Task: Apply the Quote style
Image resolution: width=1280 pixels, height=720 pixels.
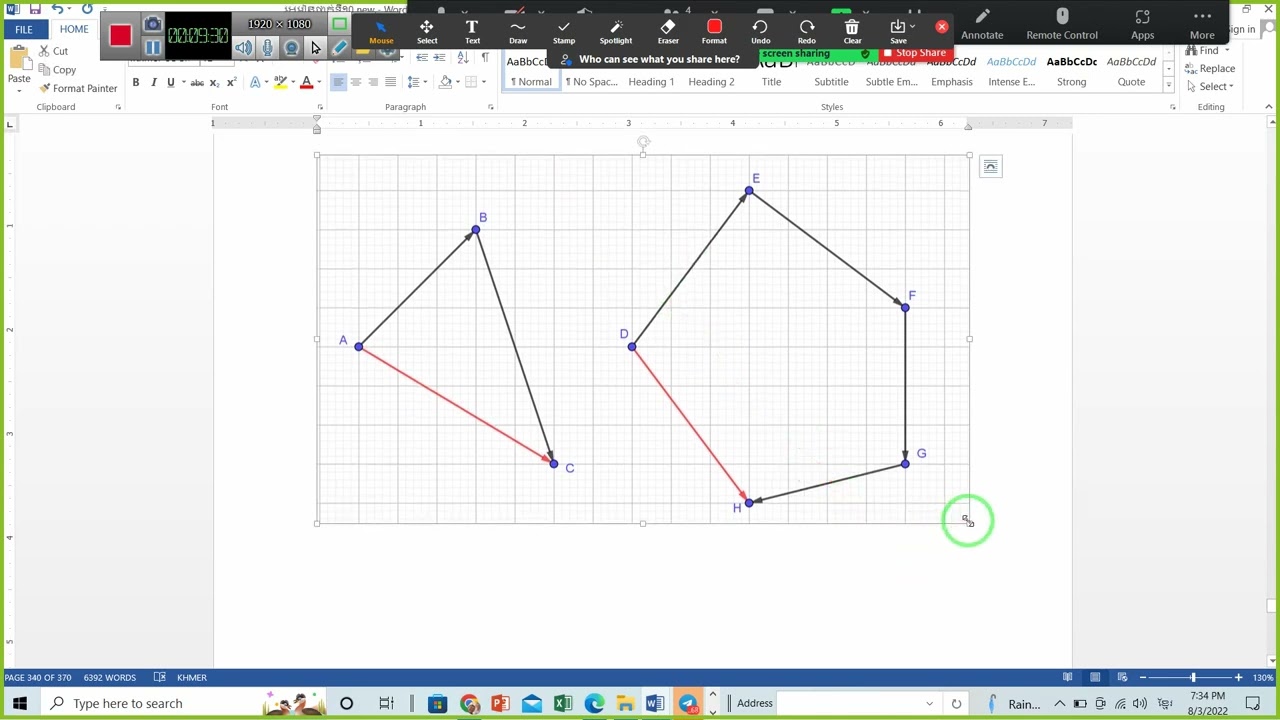Action: tap(1131, 70)
